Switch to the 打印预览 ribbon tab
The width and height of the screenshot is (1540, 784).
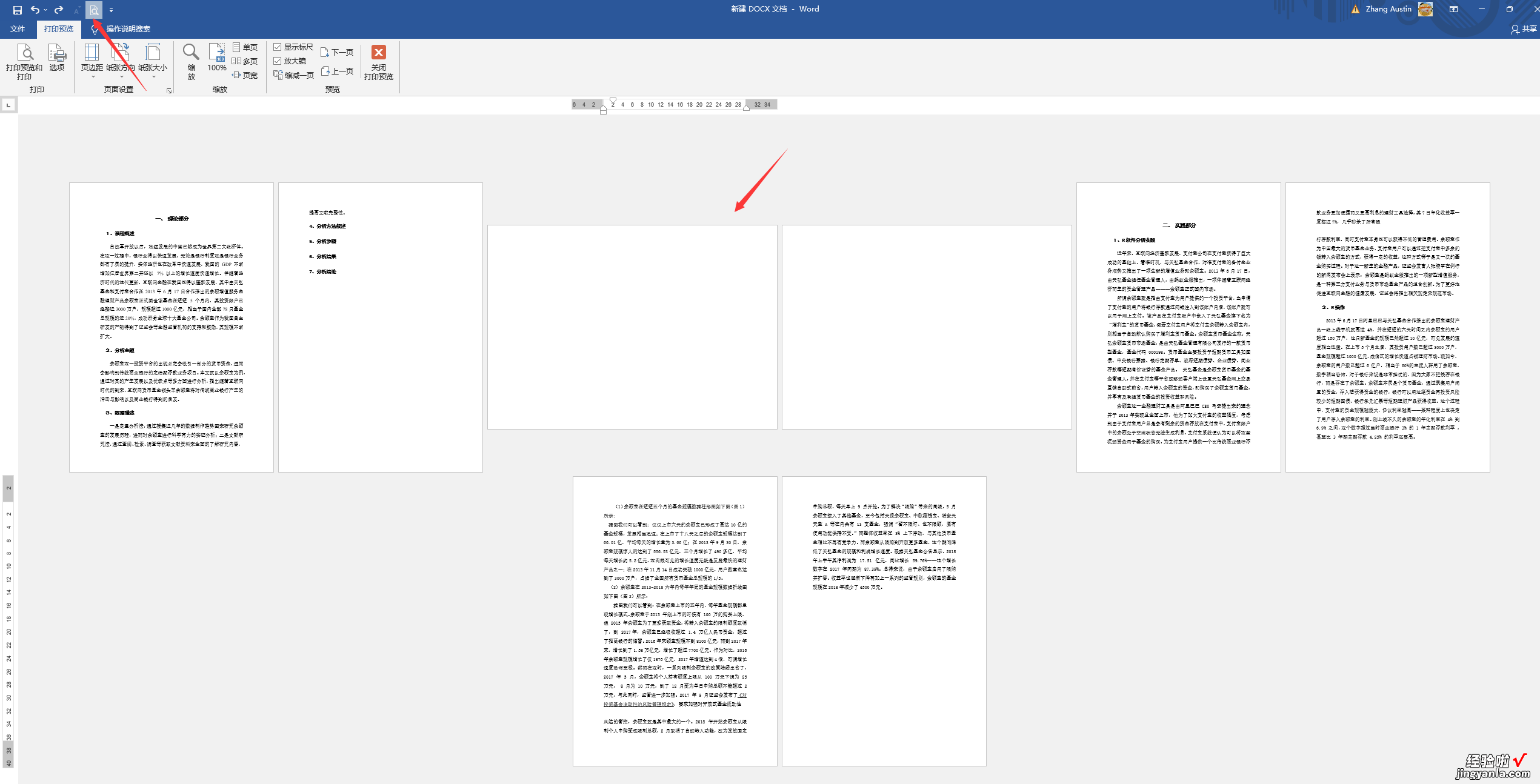point(59,29)
